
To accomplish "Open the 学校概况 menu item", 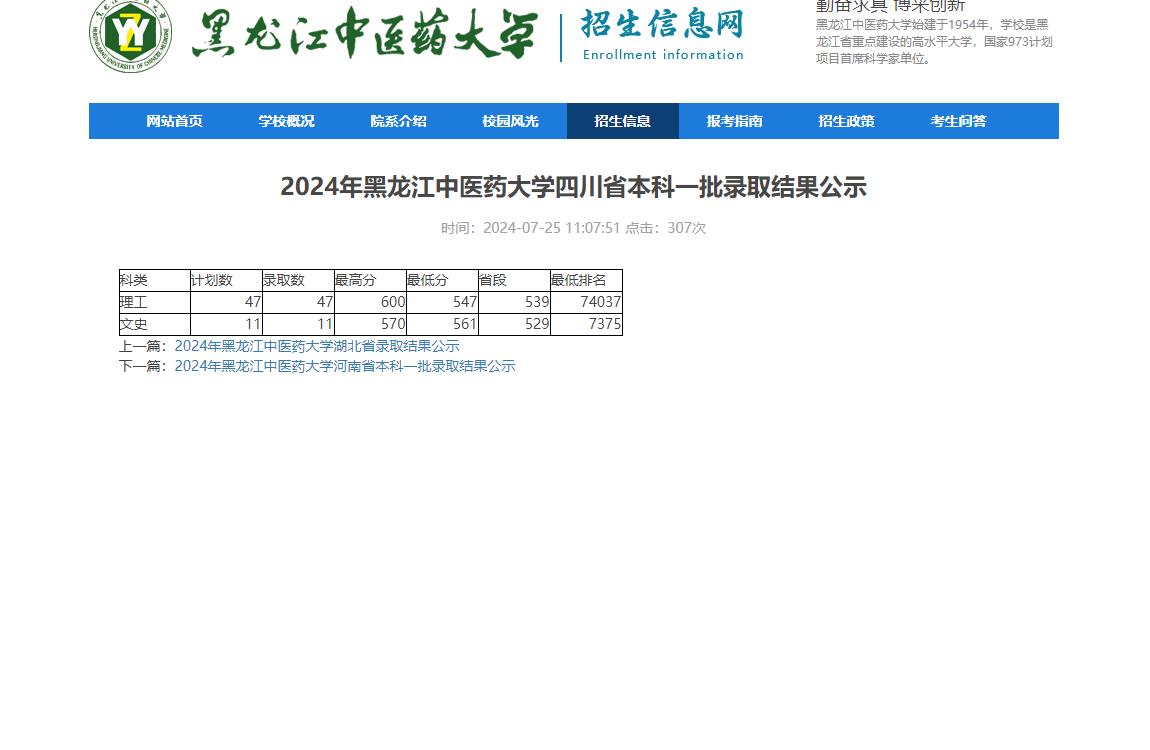I will click(x=286, y=121).
